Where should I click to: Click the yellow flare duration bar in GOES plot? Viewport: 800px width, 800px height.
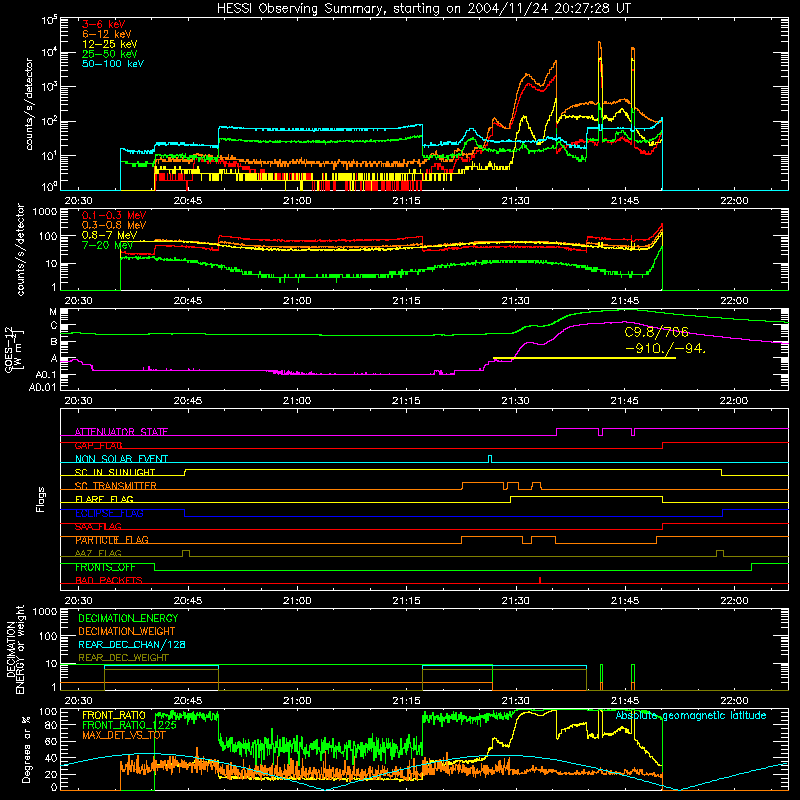(584, 358)
